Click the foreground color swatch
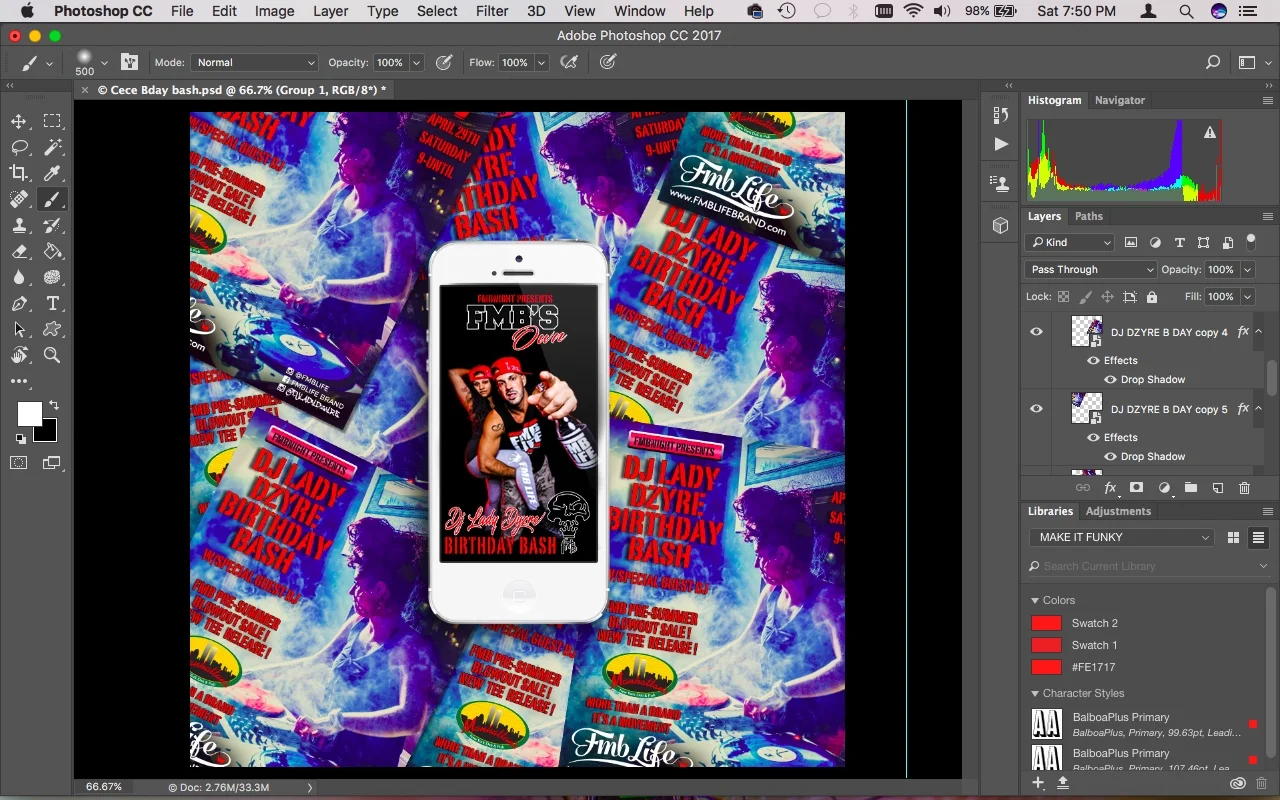1280x800 pixels. (29, 413)
